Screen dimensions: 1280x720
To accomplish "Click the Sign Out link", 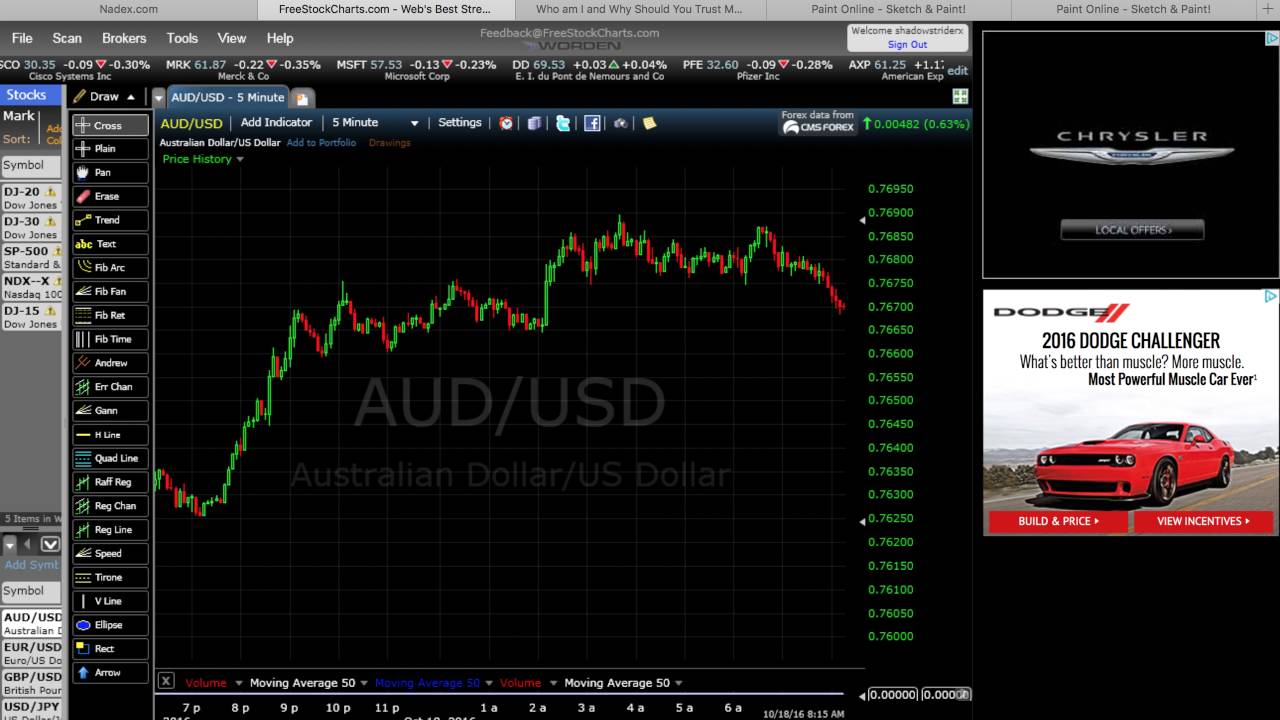I will click(907, 45).
